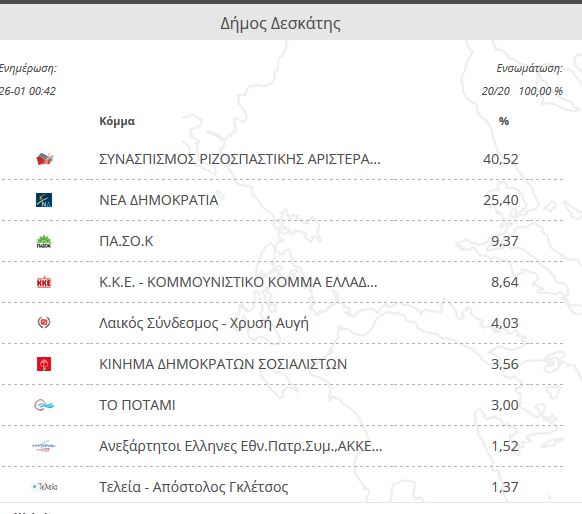
Task: Click the To Potami wave logo
Action: tap(44, 405)
